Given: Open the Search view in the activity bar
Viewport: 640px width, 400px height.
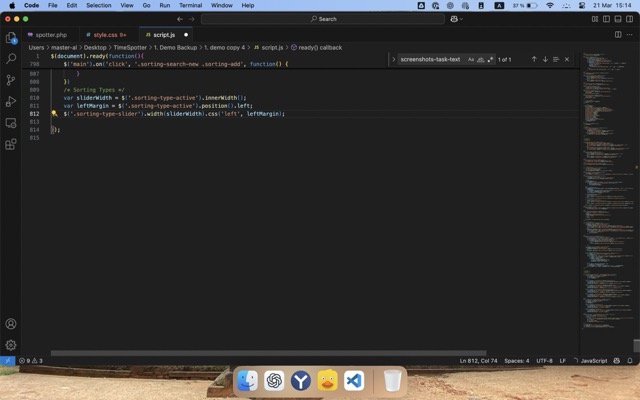Looking at the screenshot, I should tap(11, 59).
